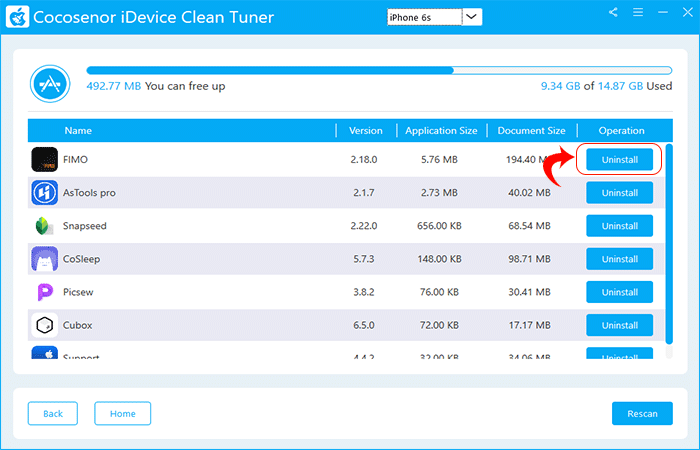Viewport: 700px width, 450px height.
Task: Click AsTools document size 40.02 MB
Action: click(529, 192)
